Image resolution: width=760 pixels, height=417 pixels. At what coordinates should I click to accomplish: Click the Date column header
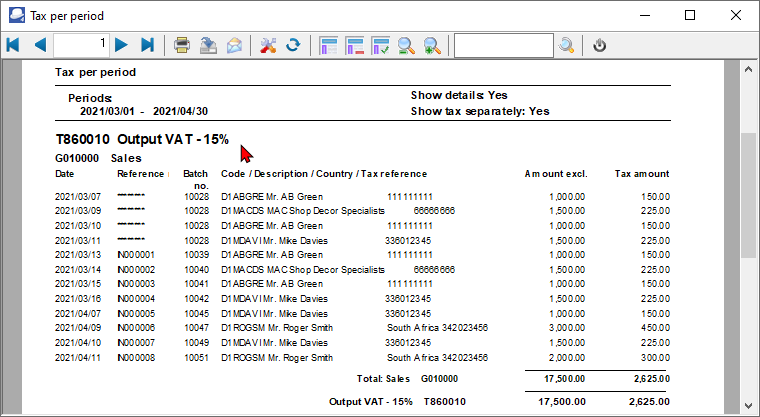[x=64, y=174]
